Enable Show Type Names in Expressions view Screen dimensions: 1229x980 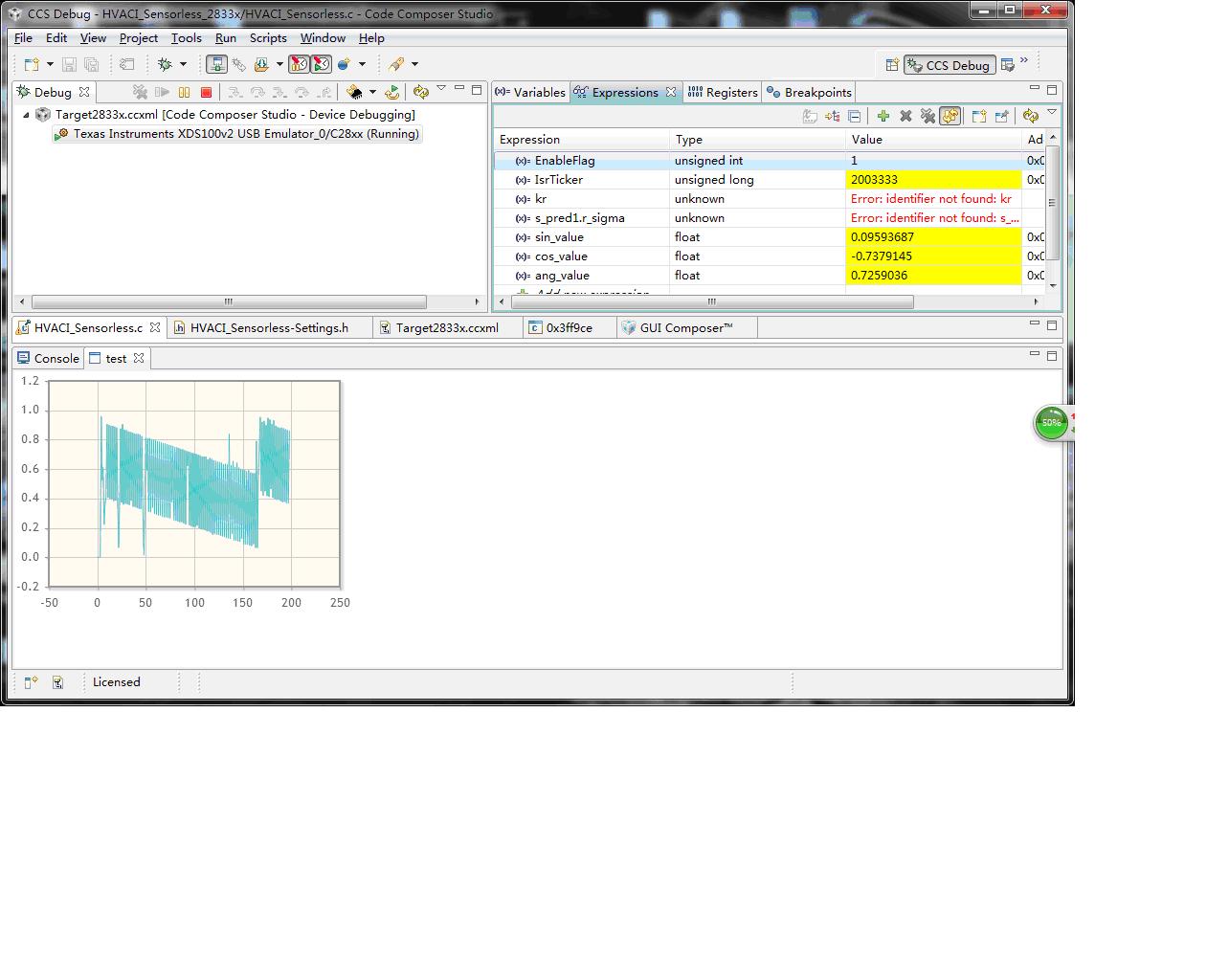(x=809, y=116)
